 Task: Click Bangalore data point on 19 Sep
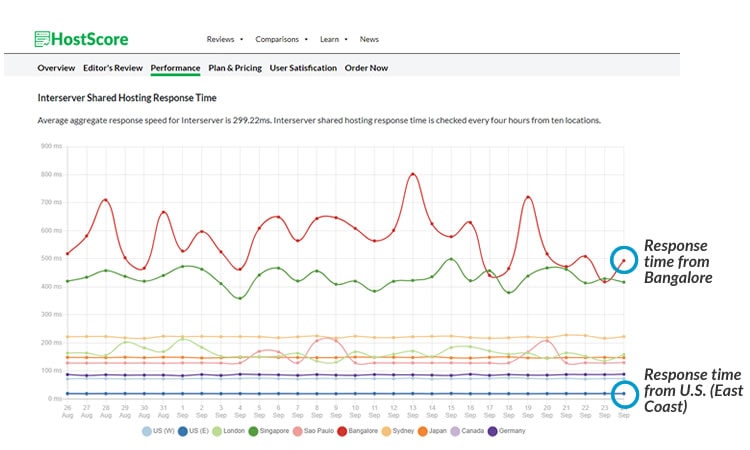click(528, 197)
